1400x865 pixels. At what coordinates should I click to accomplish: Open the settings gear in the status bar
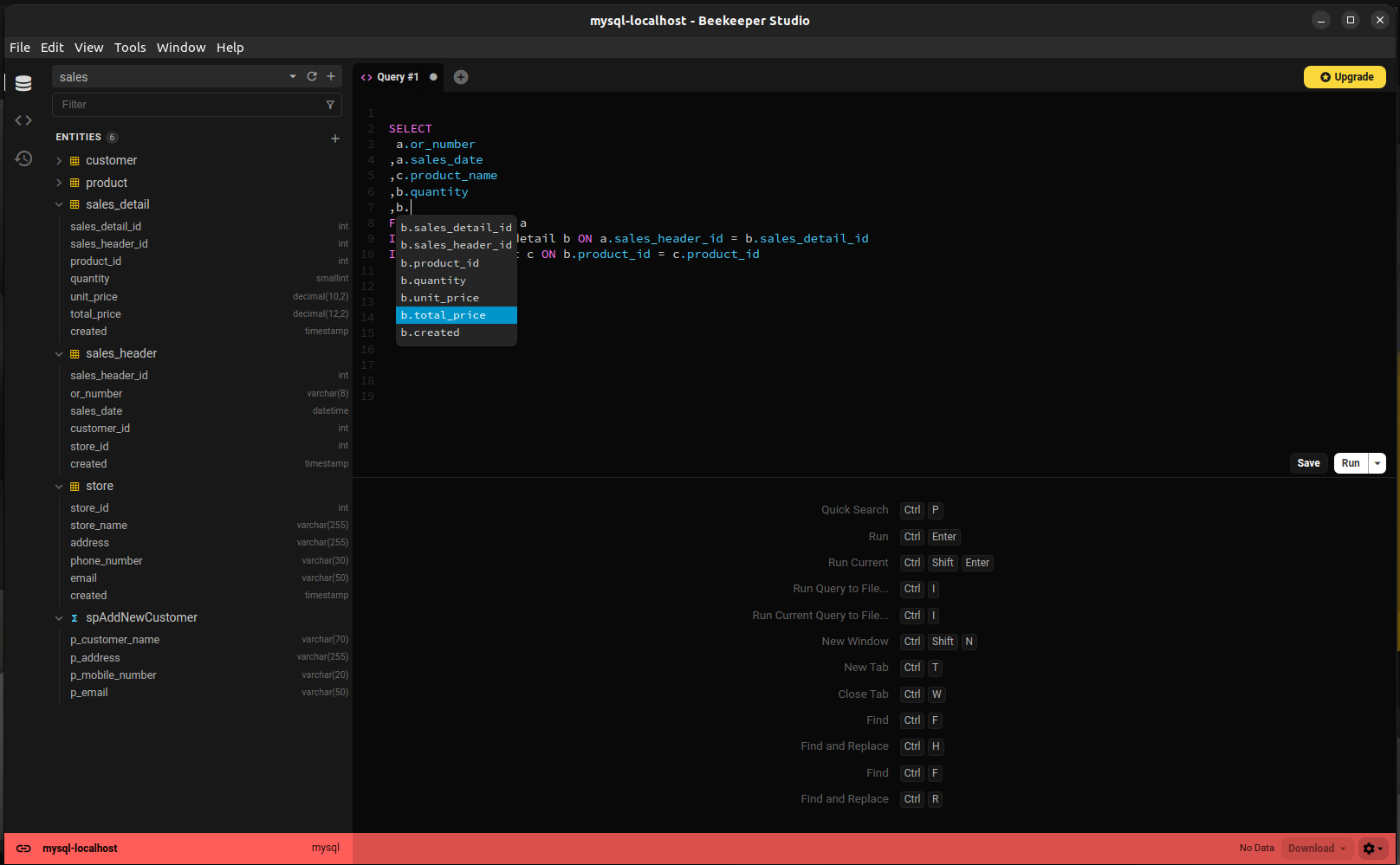[x=1374, y=849]
